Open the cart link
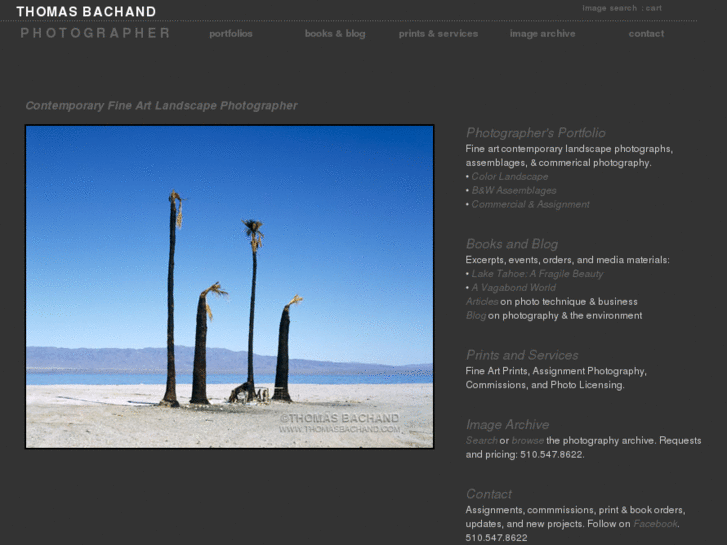This screenshot has height=545, width=727. coord(654,8)
